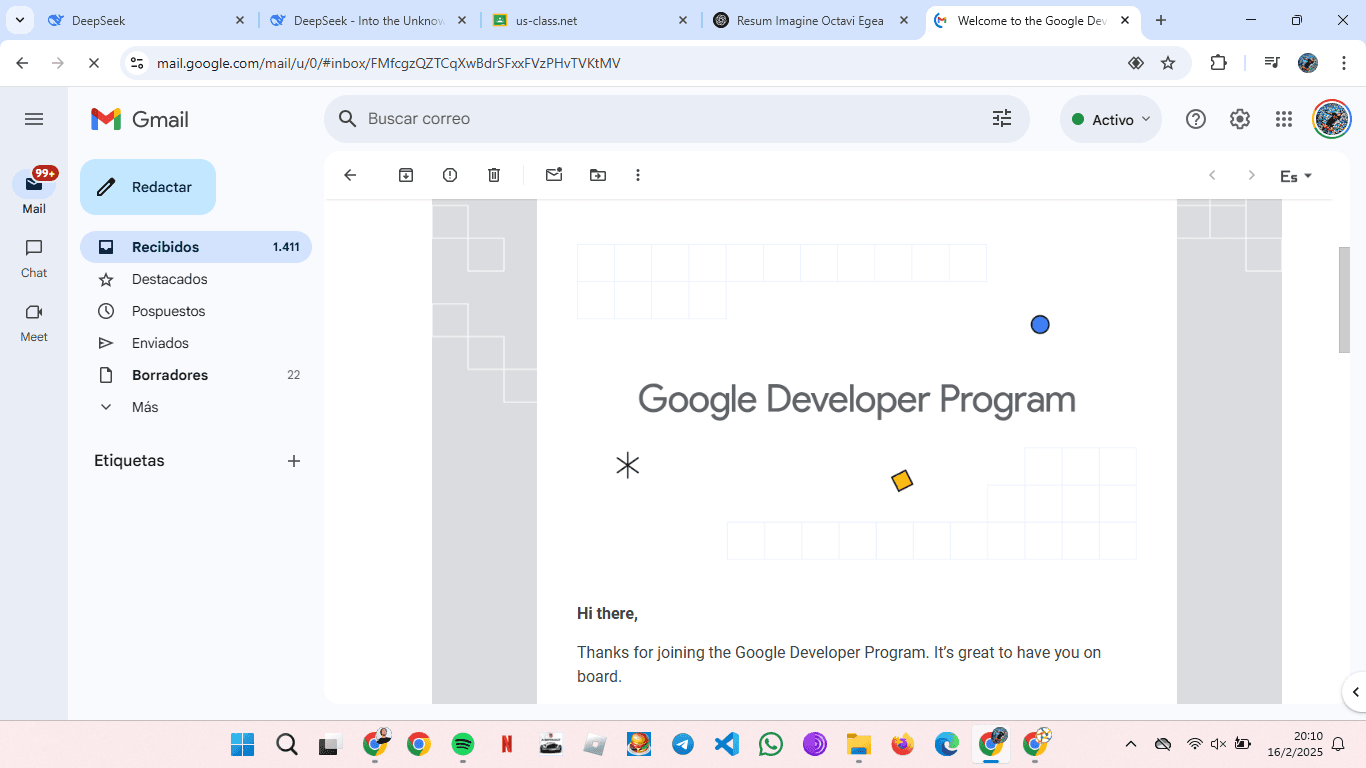The image size is (1366, 768).
Task: Open the Chrome three-dot menu
Action: (x=1343, y=63)
